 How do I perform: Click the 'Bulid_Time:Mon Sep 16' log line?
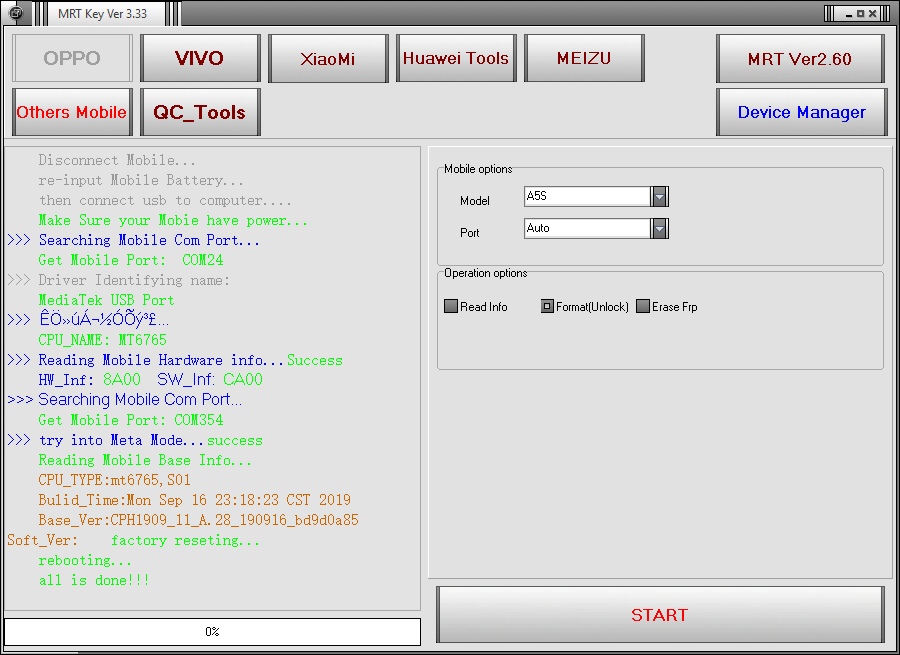195,500
